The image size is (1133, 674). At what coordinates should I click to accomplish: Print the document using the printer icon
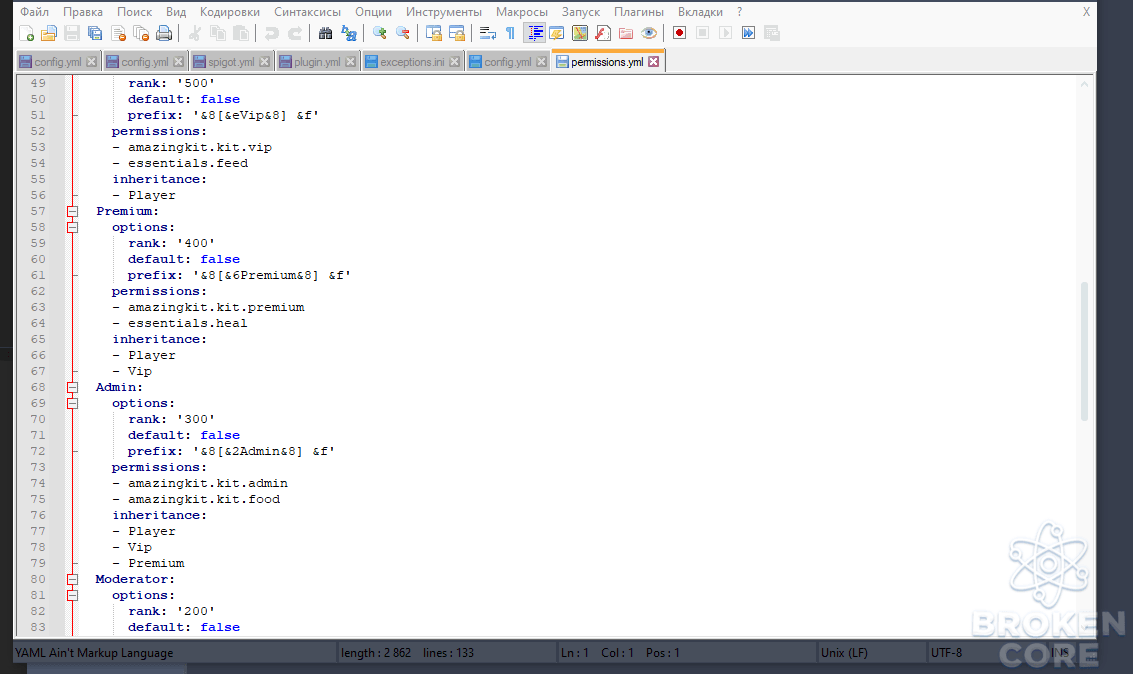tap(165, 33)
